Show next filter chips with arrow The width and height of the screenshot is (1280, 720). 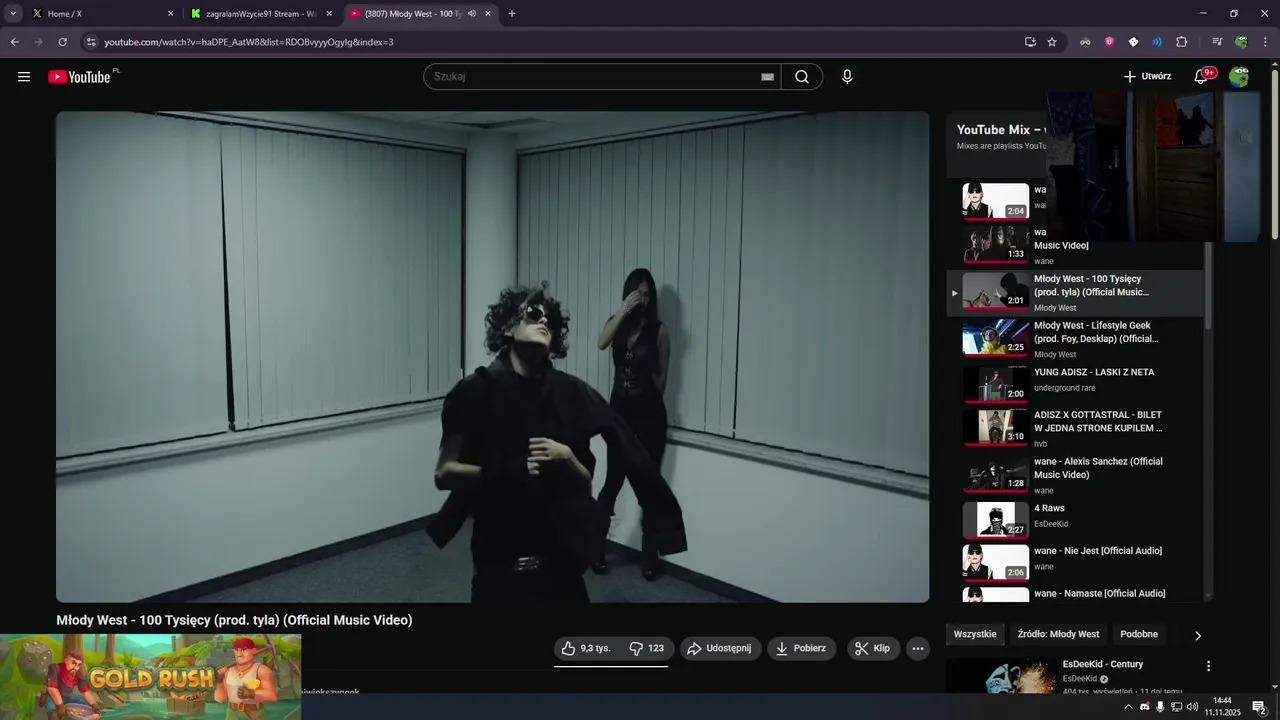pos(1198,635)
